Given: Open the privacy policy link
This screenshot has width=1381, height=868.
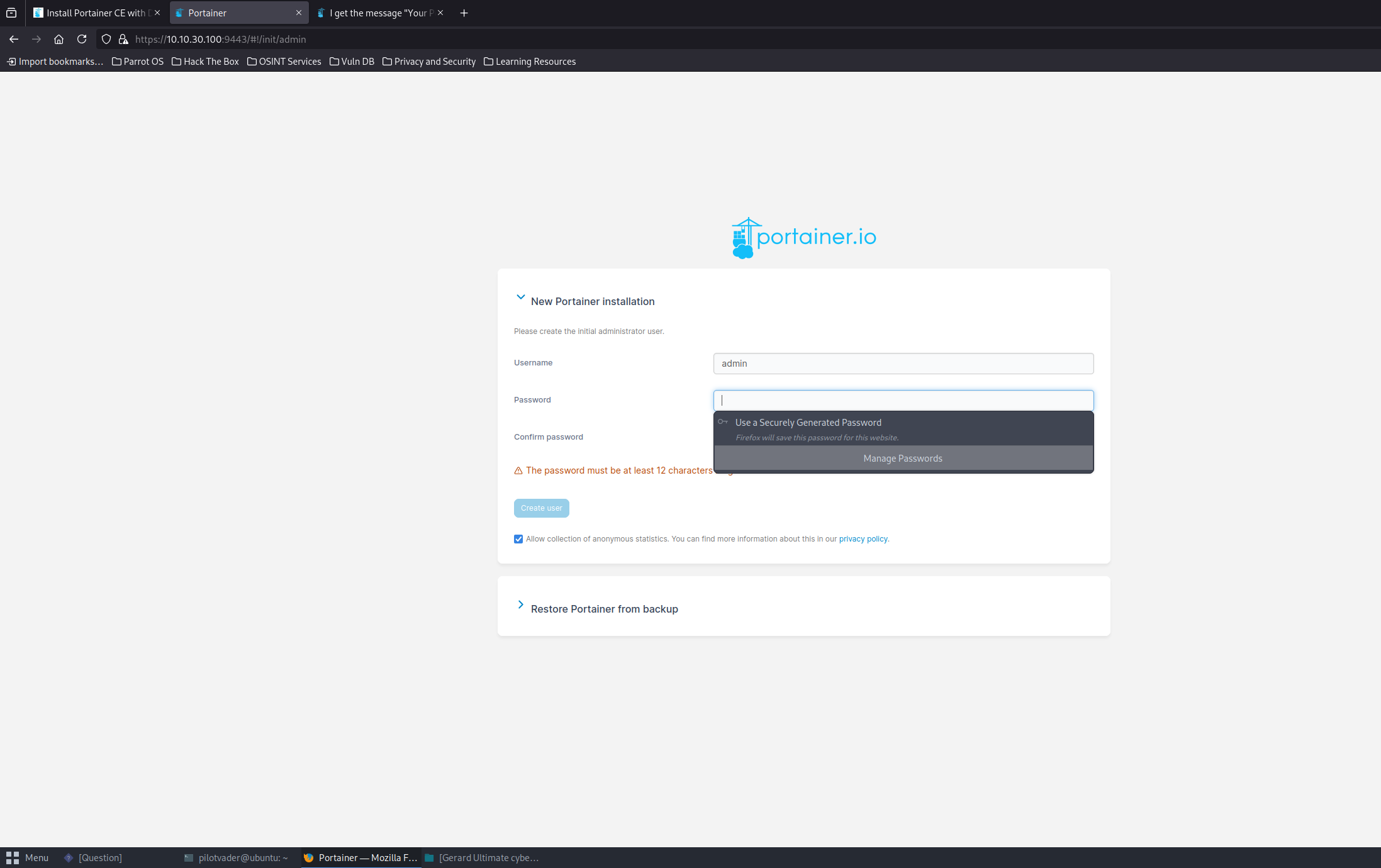Looking at the screenshot, I should (x=863, y=539).
